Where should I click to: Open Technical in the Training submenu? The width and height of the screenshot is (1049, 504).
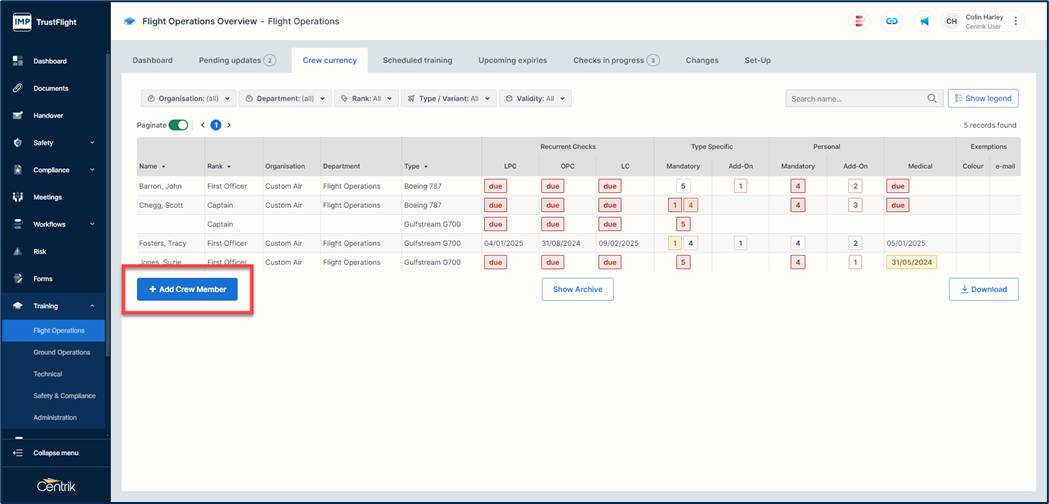pyautogui.click(x=47, y=374)
